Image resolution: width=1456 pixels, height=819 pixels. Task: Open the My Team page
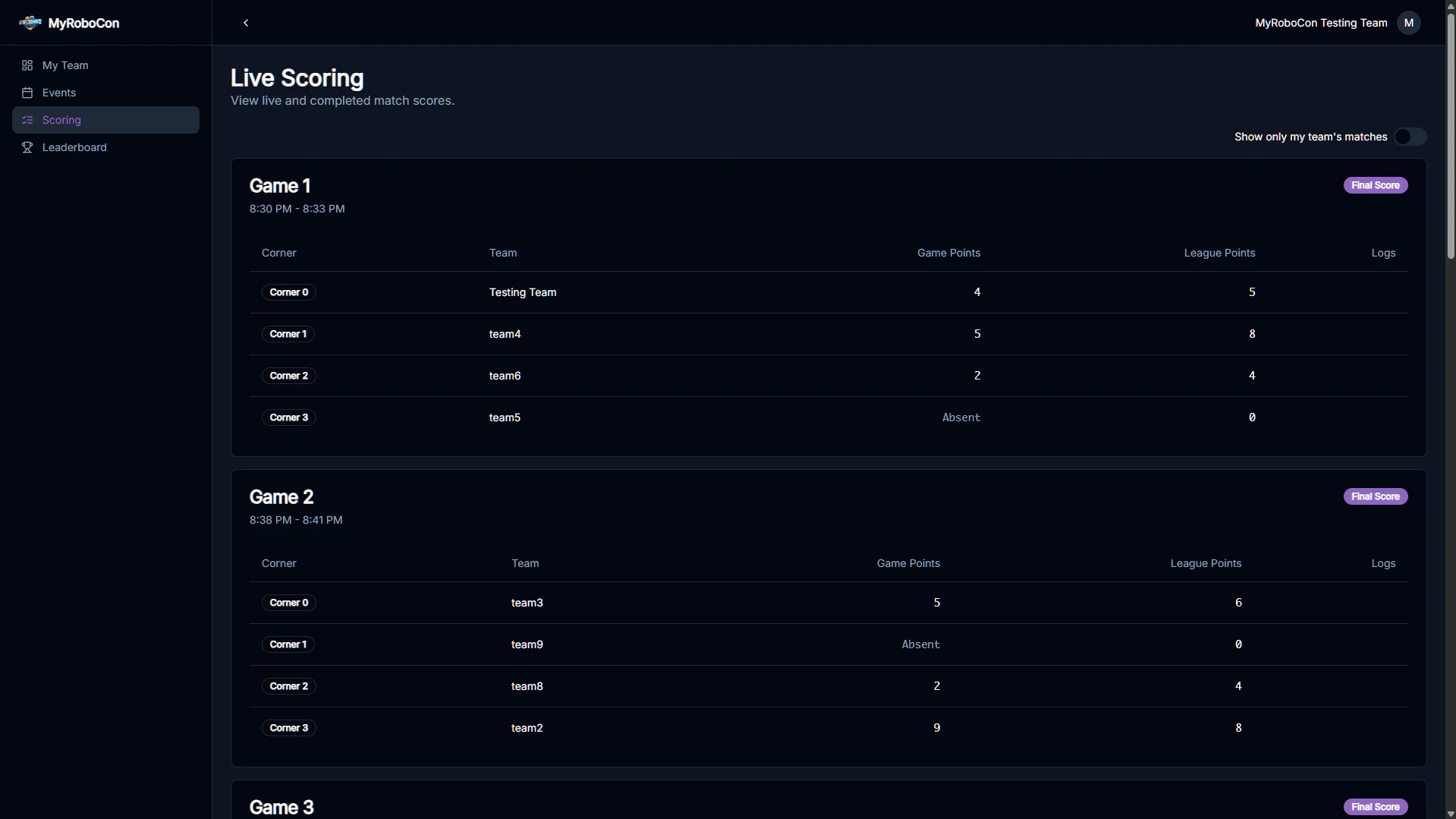click(x=105, y=65)
